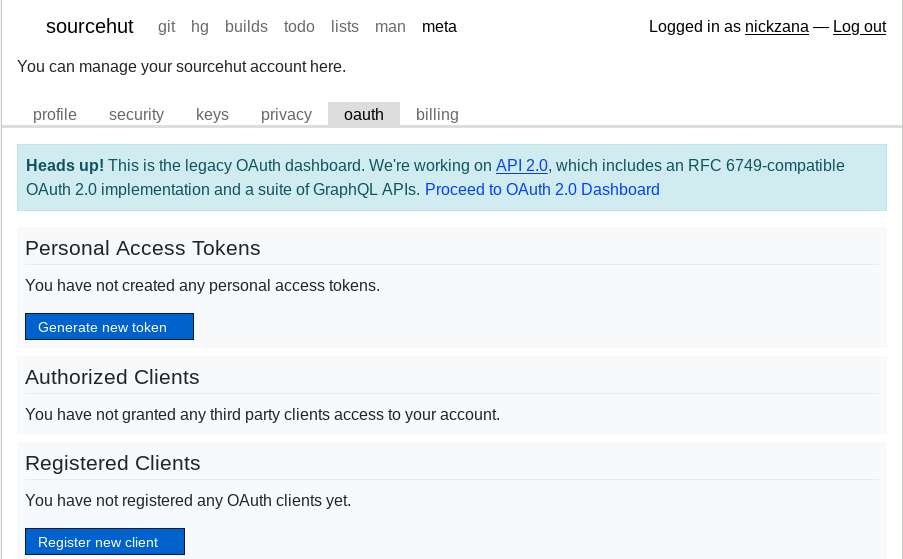The image size is (903, 559).
Task: Open the man service
Action: tap(390, 26)
